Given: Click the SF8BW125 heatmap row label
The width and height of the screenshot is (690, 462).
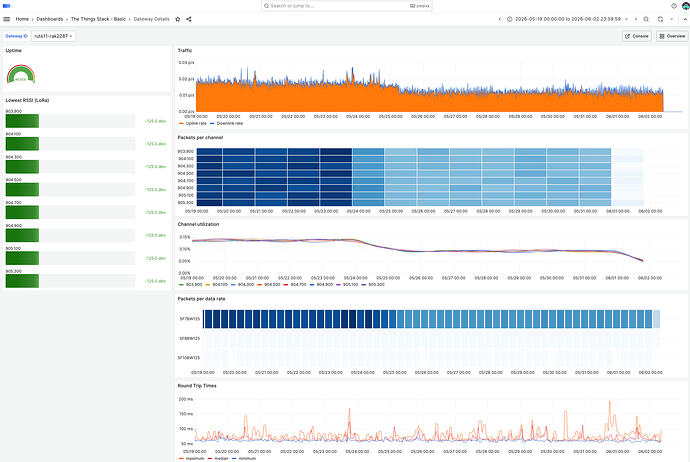Looking at the screenshot, I should pos(190,338).
